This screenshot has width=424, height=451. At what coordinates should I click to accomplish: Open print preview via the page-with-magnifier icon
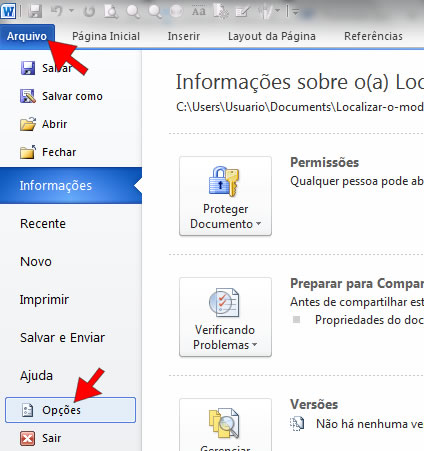pyautogui.click(x=111, y=12)
